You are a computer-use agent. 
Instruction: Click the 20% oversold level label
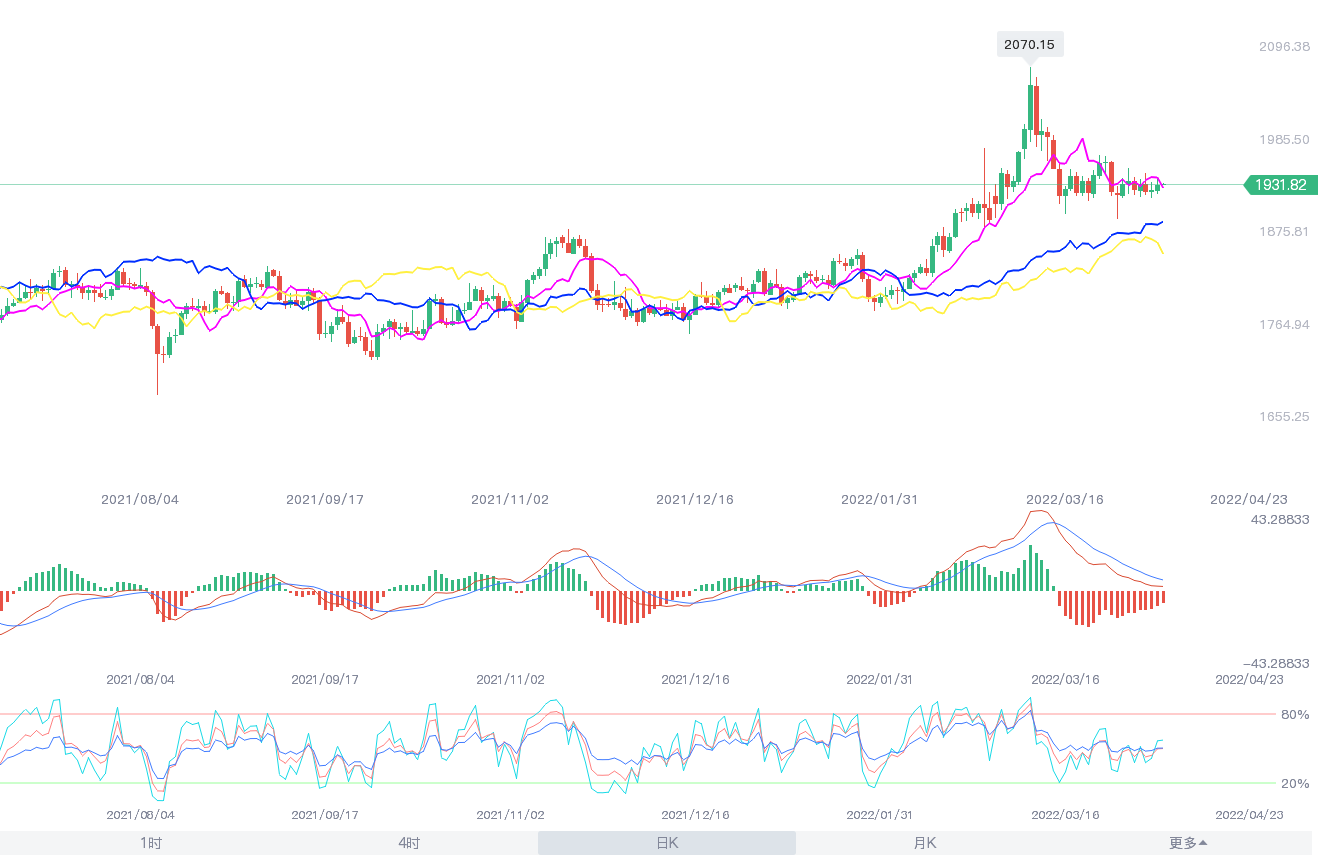tap(1295, 783)
